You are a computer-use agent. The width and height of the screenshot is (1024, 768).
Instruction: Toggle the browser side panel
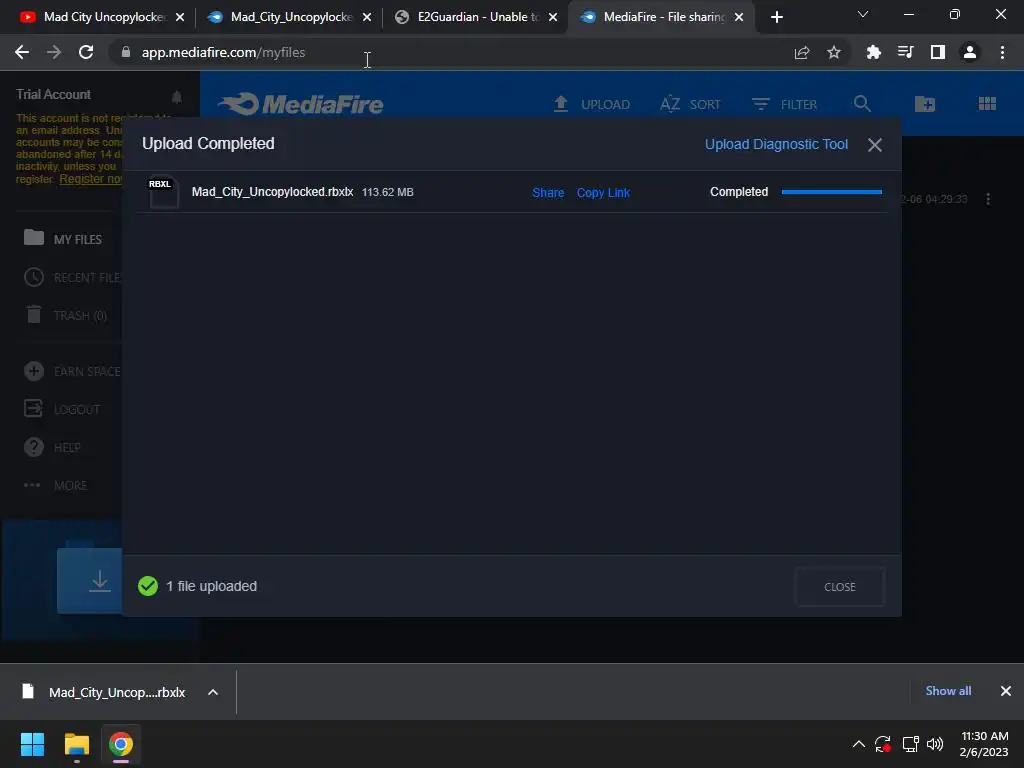(938, 52)
